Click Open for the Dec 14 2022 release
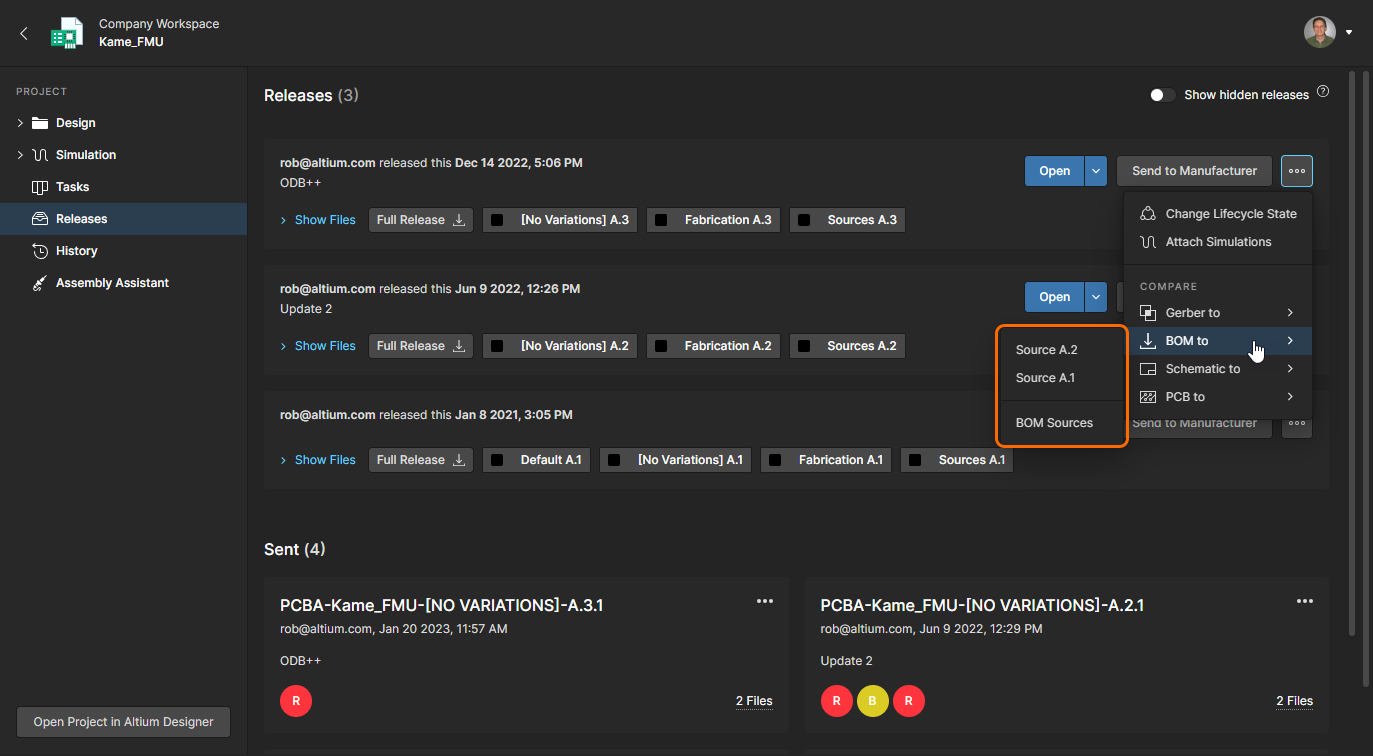Screen dimensions: 1373x756 tap(1055, 171)
